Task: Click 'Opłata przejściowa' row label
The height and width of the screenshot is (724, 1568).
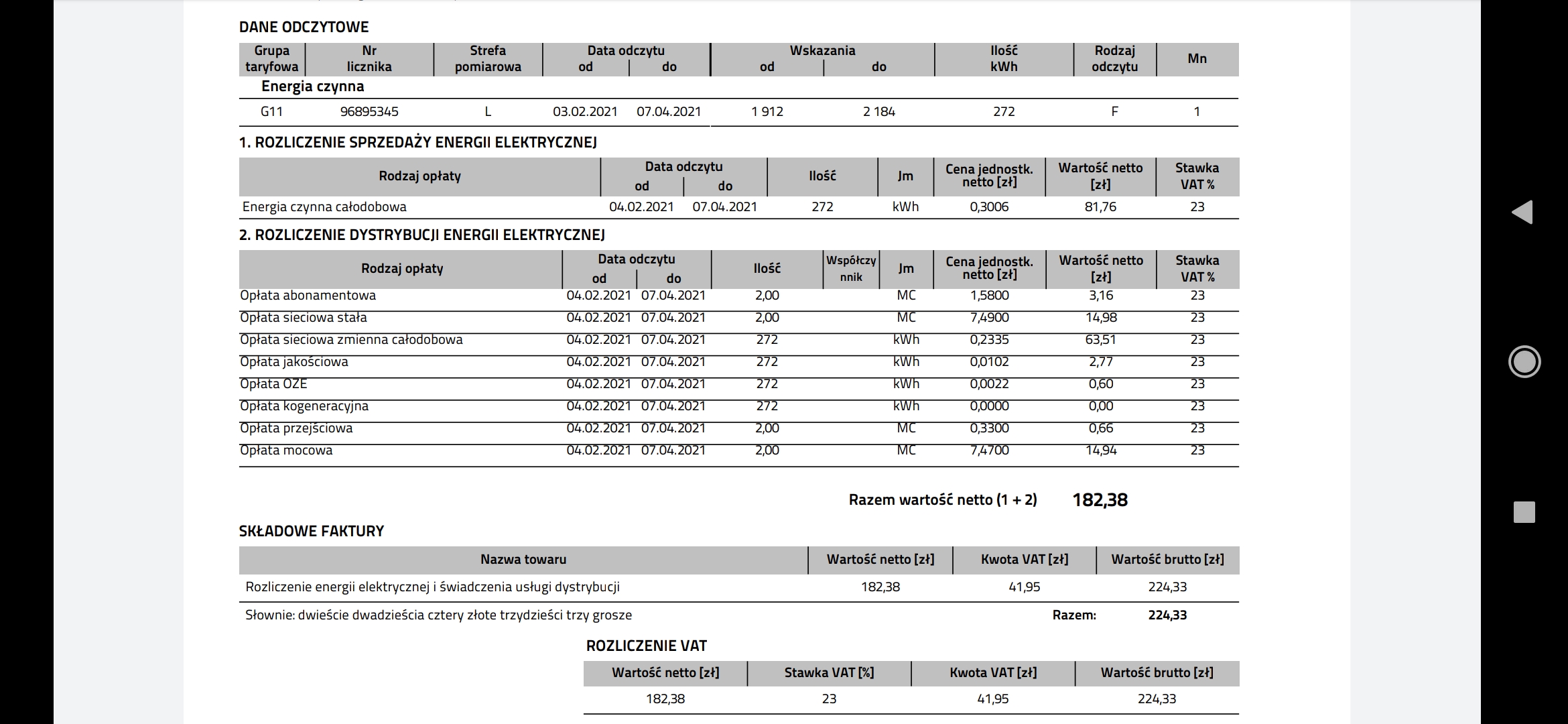Action: pos(296,428)
